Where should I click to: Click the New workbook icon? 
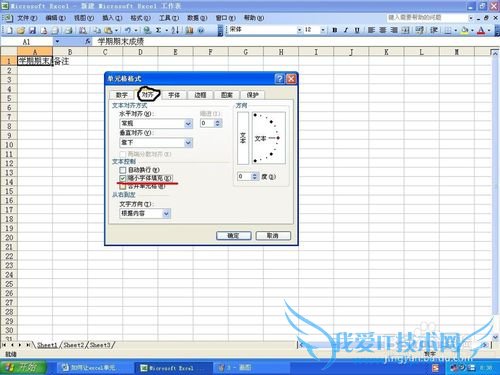click(10, 30)
